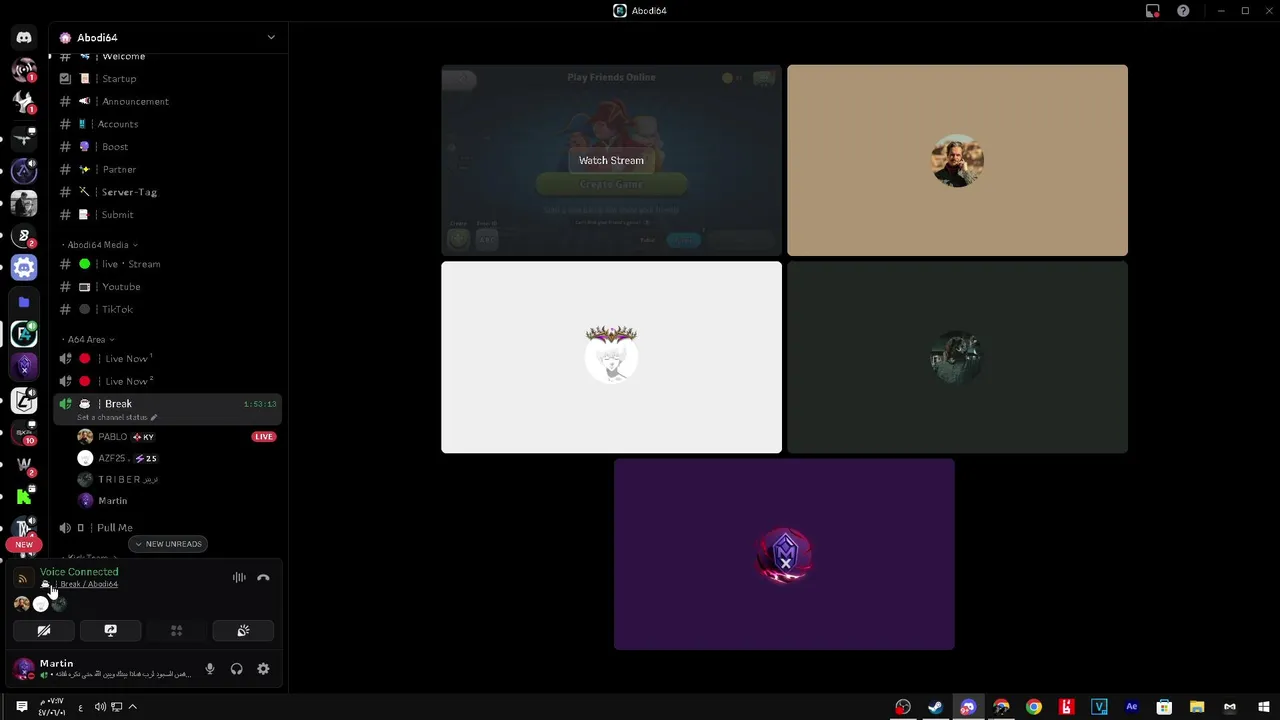
Task: Toggle headphone deafen next to Martin
Action: [237, 669]
